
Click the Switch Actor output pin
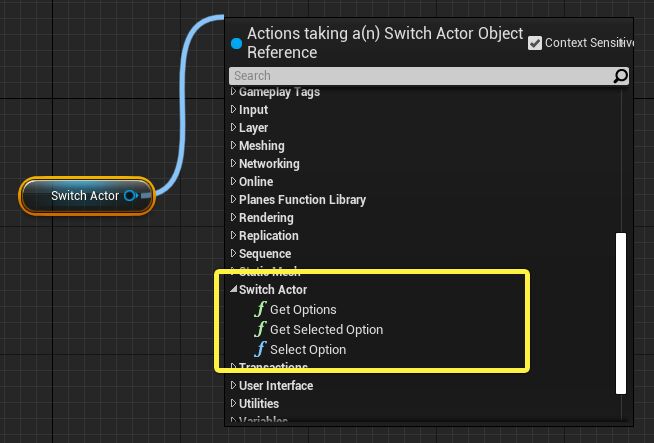(x=131, y=196)
